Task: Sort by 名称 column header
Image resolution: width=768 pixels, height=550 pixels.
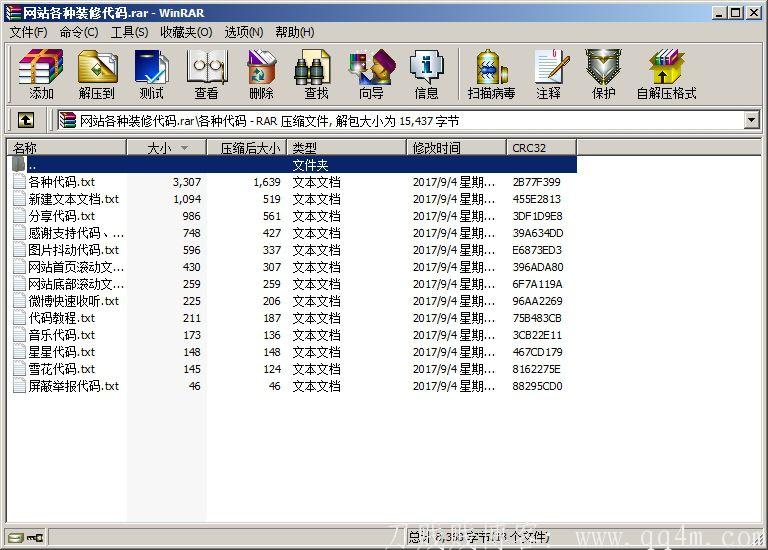Action: click(x=67, y=147)
